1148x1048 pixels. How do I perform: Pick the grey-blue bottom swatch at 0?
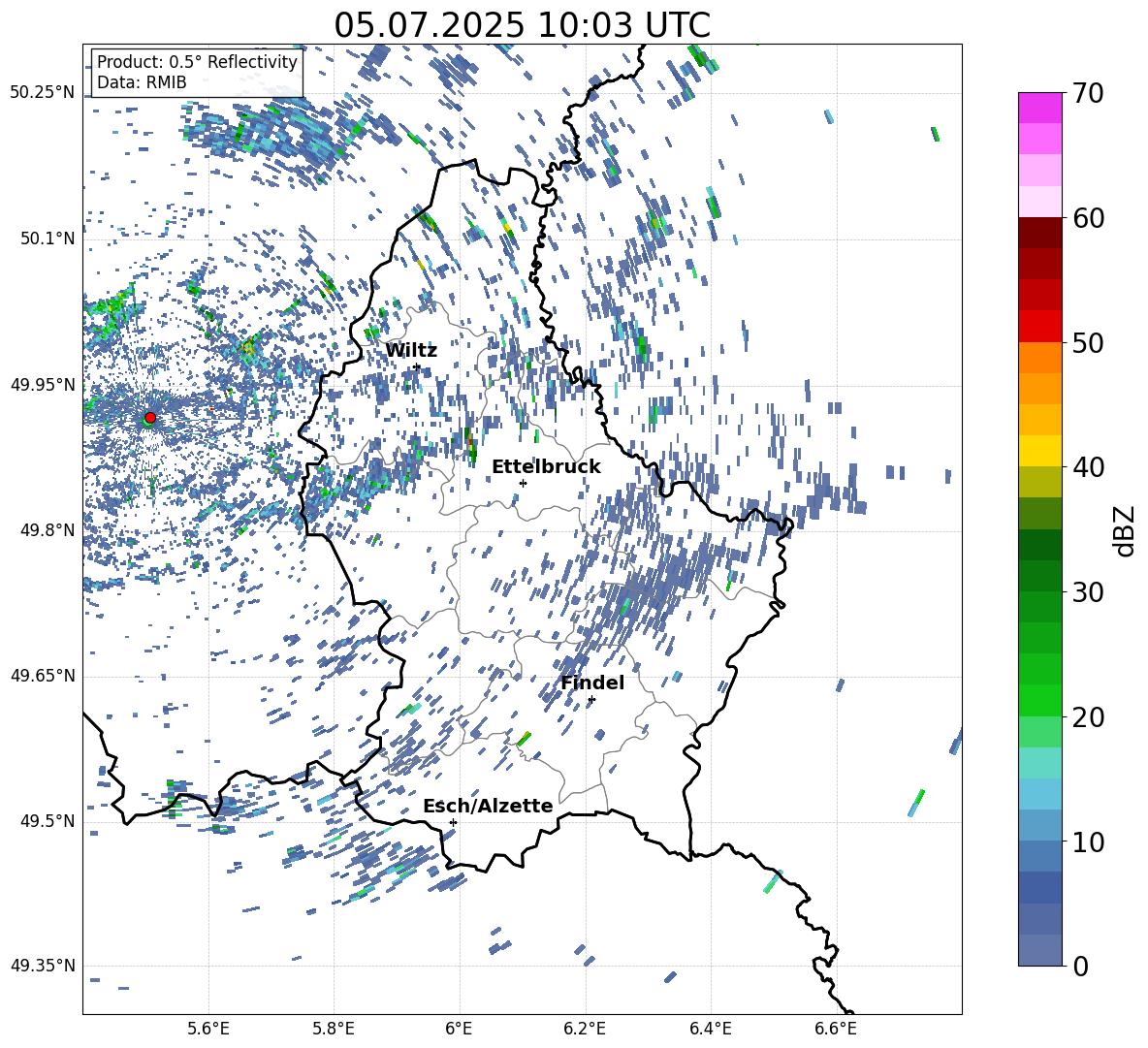coord(1039,950)
